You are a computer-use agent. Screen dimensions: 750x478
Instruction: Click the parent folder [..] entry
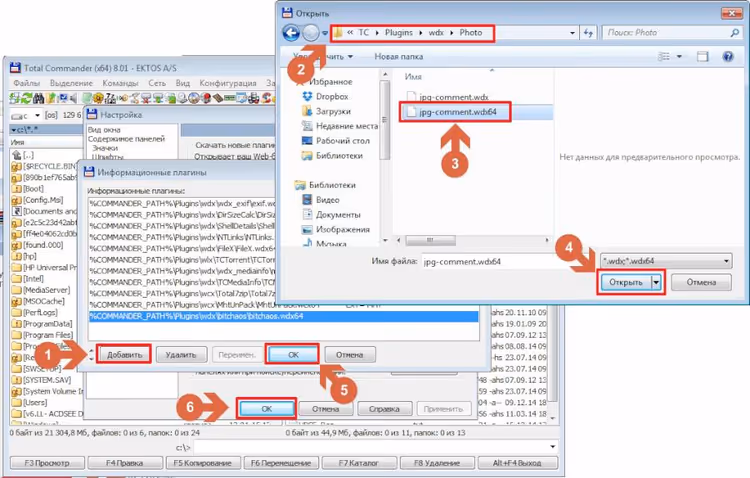23,155
